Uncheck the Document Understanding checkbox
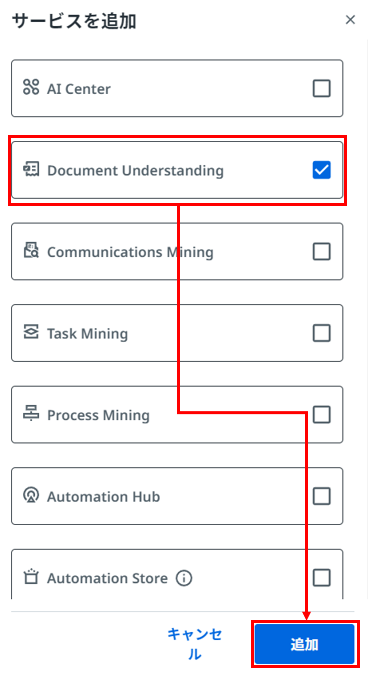 (x=322, y=170)
